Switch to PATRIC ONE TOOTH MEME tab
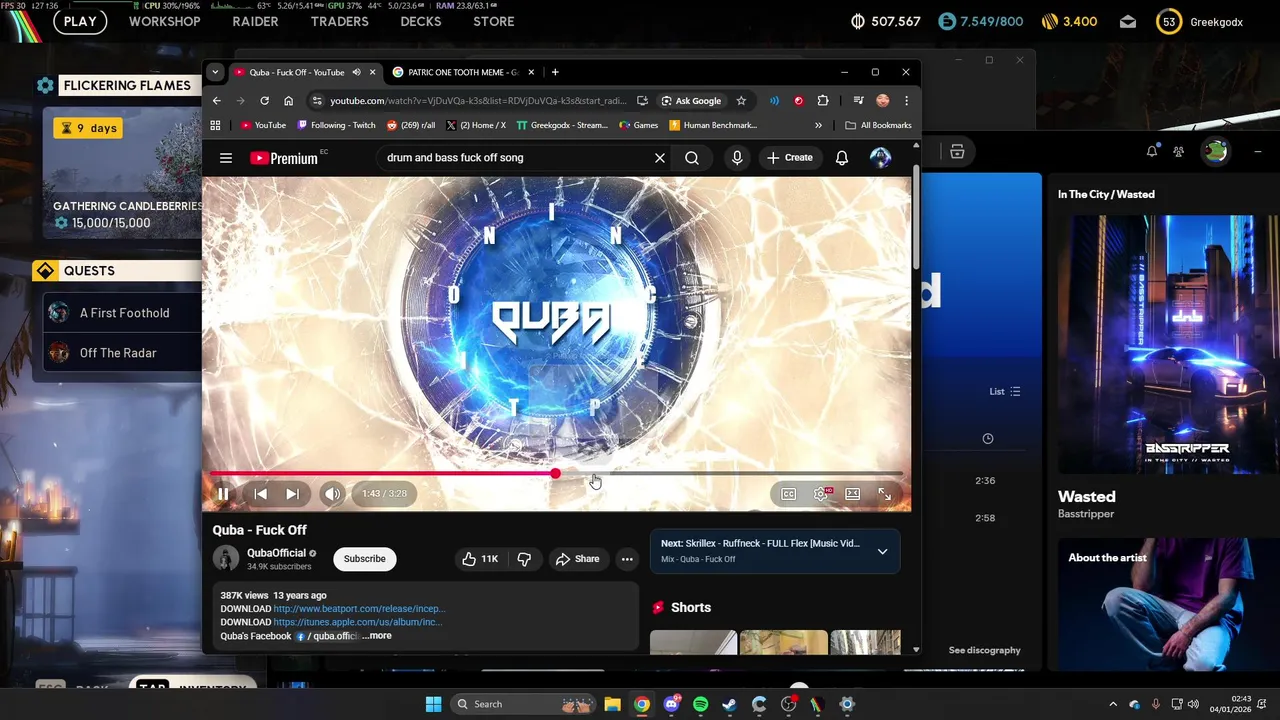Screen dimensions: 1280x720 (x=463, y=72)
